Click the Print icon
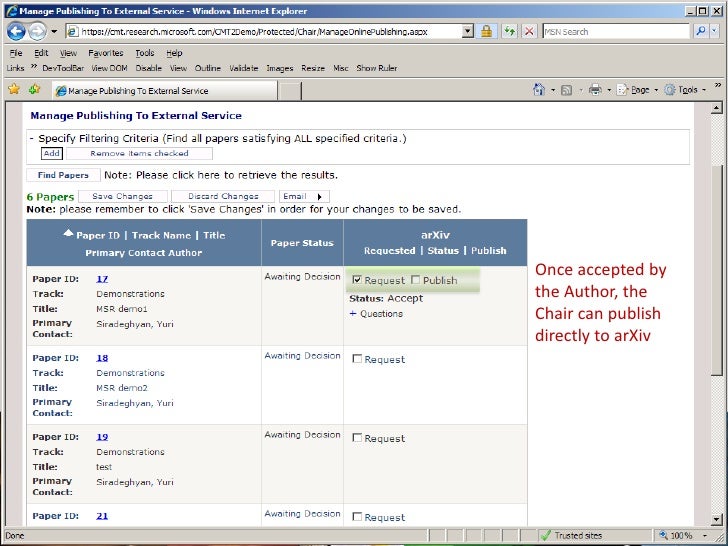Viewport: 728px width, 546px height. (x=595, y=90)
